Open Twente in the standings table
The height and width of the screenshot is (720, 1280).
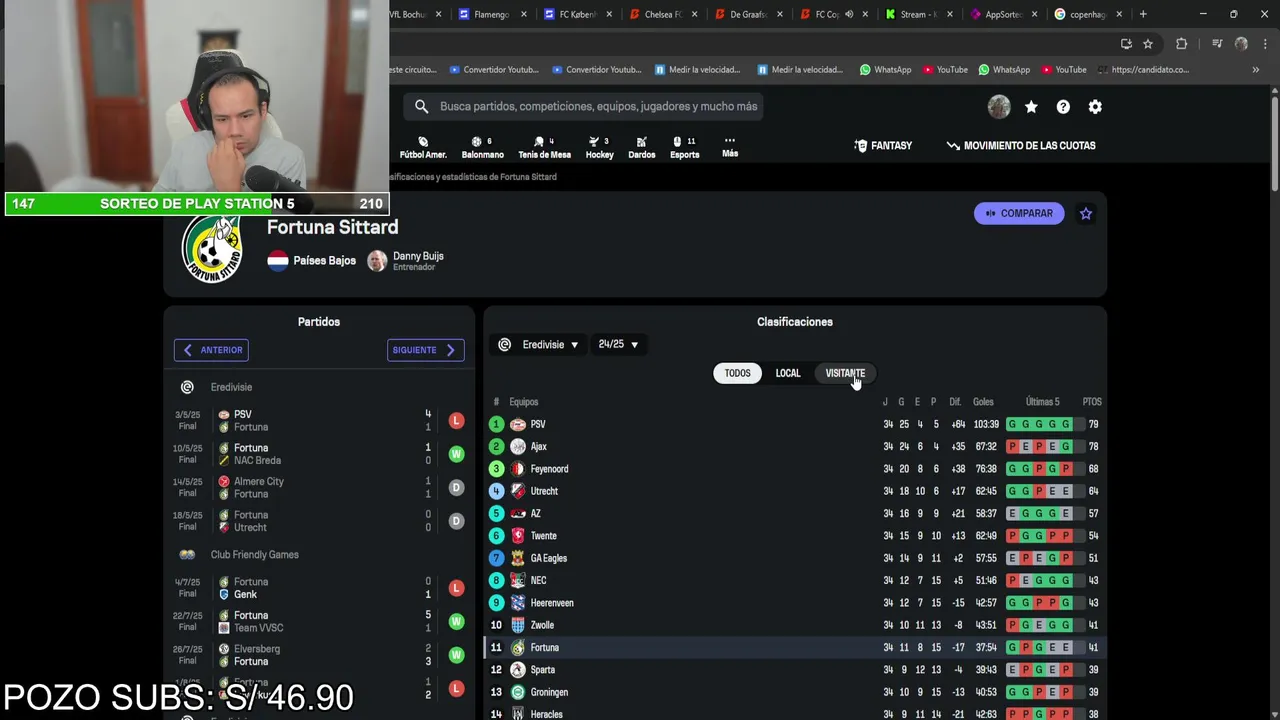pyautogui.click(x=795, y=536)
